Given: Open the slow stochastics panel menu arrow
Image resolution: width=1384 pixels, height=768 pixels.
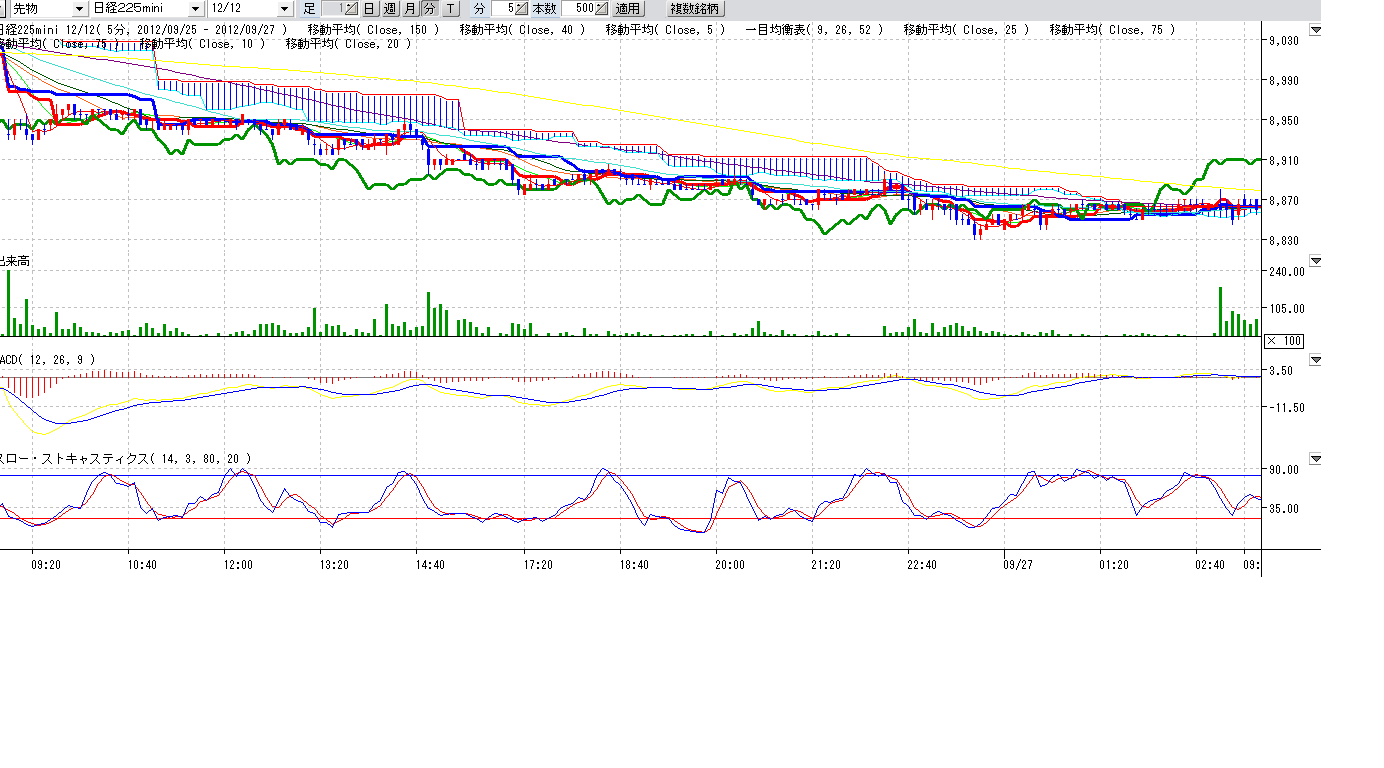Looking at the screenshot, I should [x=1315, y=459].
